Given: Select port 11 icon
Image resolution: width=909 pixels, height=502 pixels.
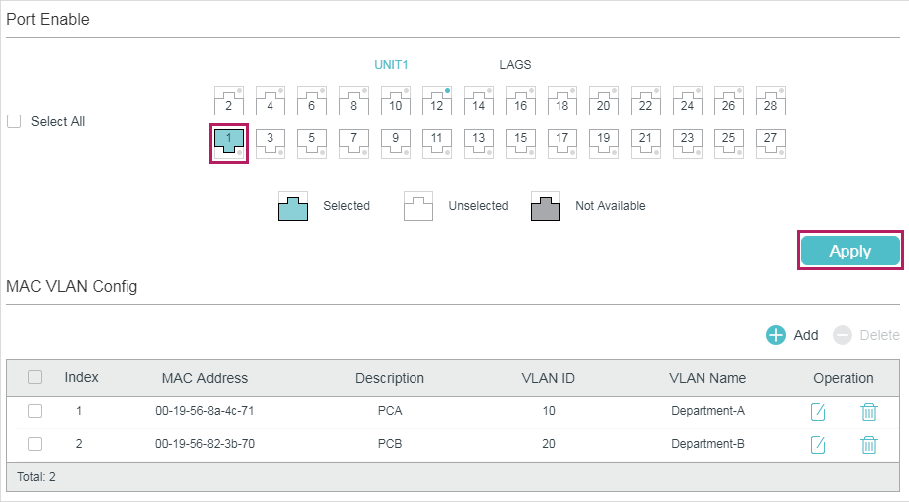Looking at the screenshot, I should click(x=437, y=143).
